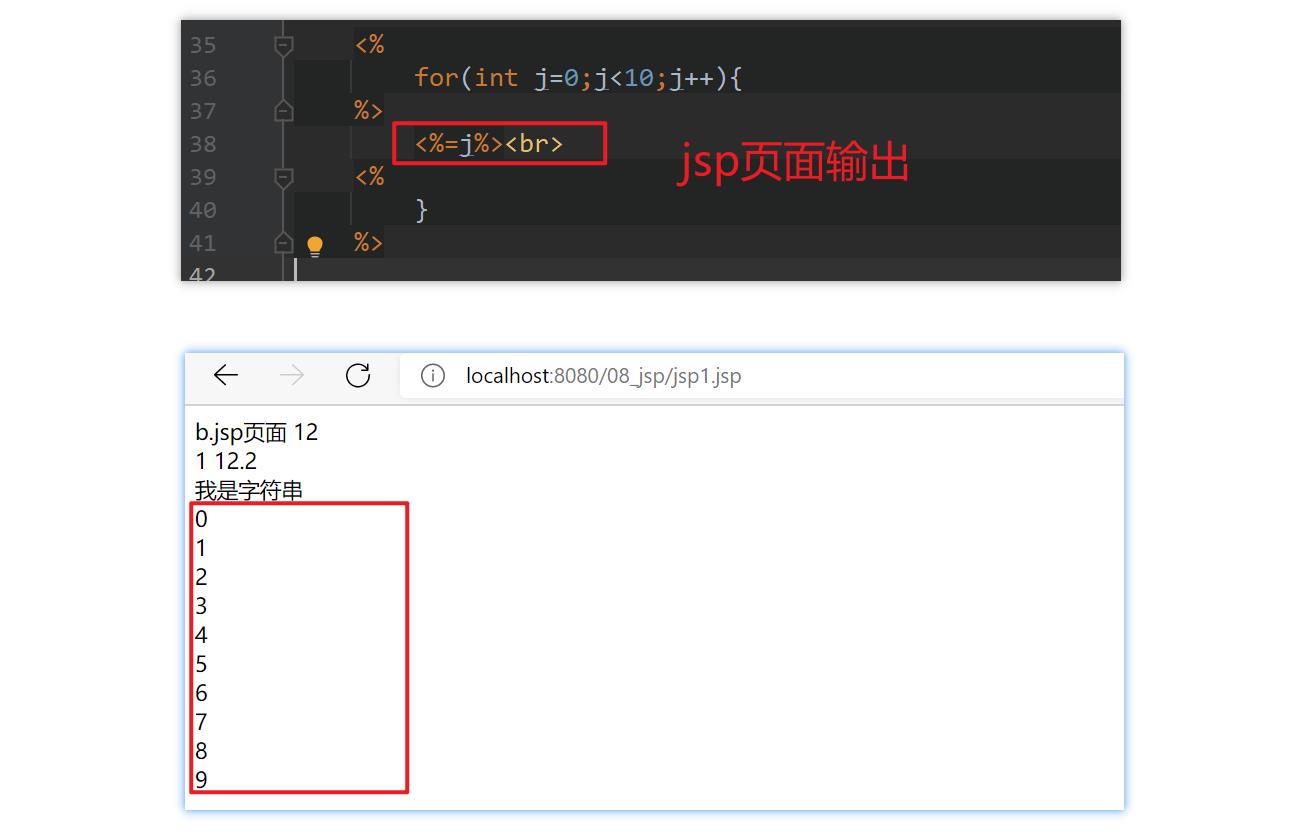Viewport: 1299px width, 838px height.
Task: Click line number 38 in gutter
Action: 203,144
